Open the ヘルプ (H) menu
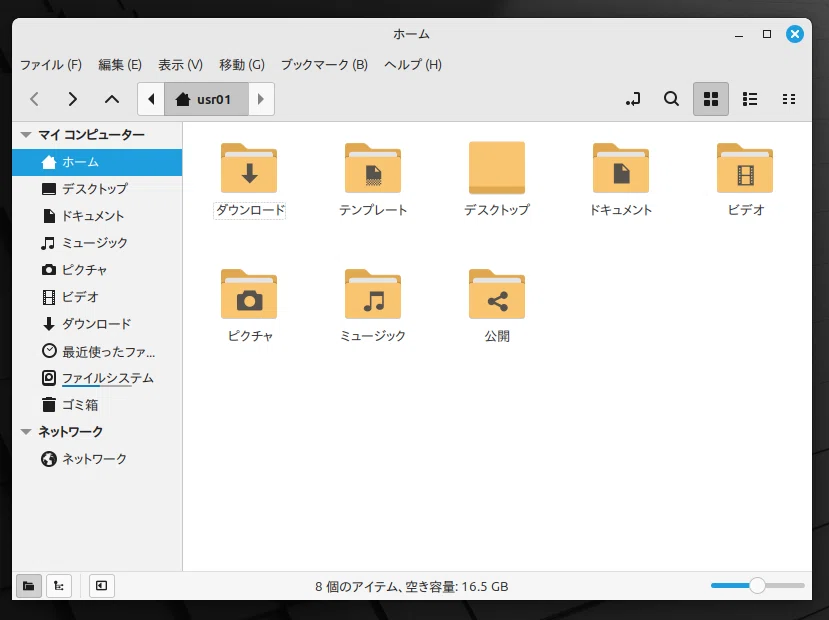The image size is (829, 620). 413,64
